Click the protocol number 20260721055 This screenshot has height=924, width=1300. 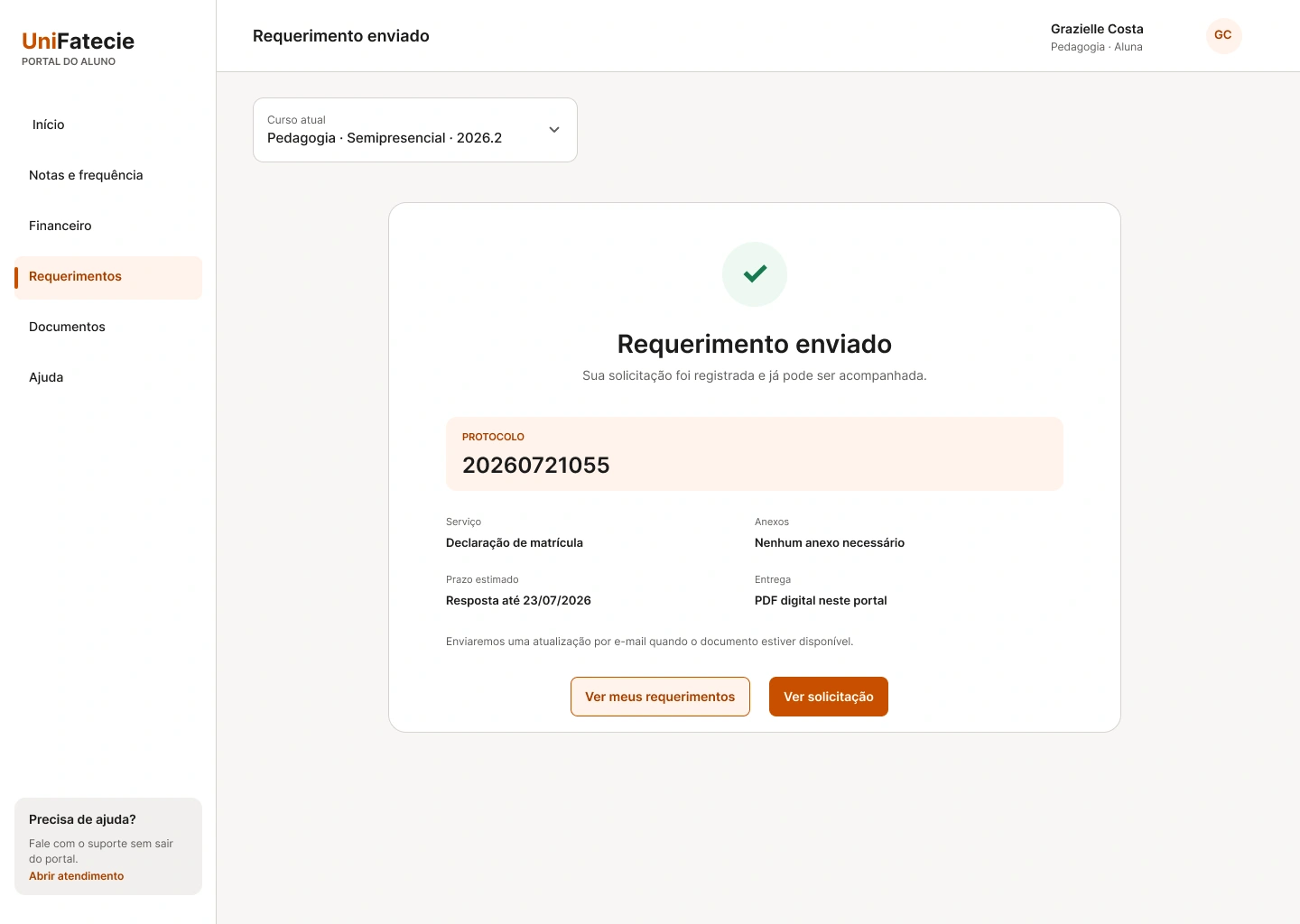[536, 465]
